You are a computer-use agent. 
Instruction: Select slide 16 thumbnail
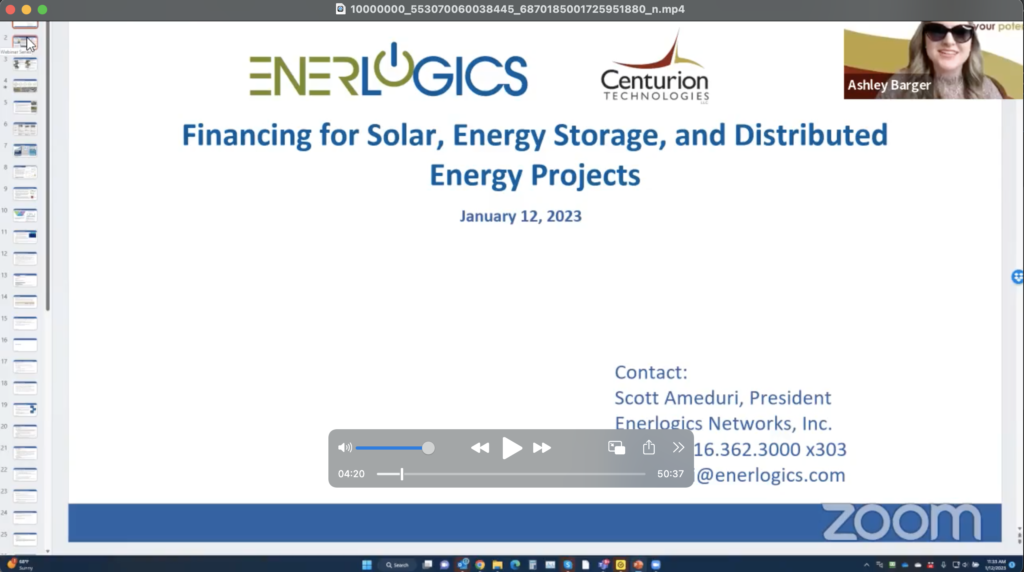click(x=25, y=344)
